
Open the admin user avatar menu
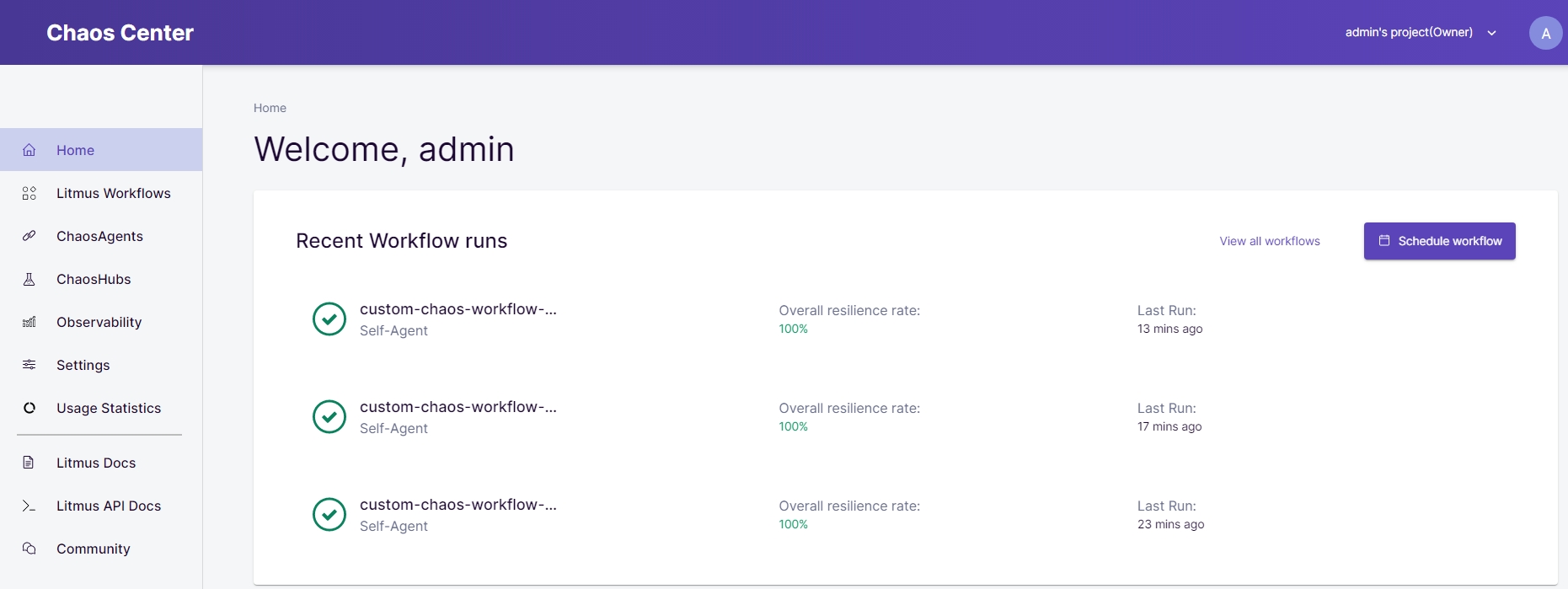tap(1545, 33)
